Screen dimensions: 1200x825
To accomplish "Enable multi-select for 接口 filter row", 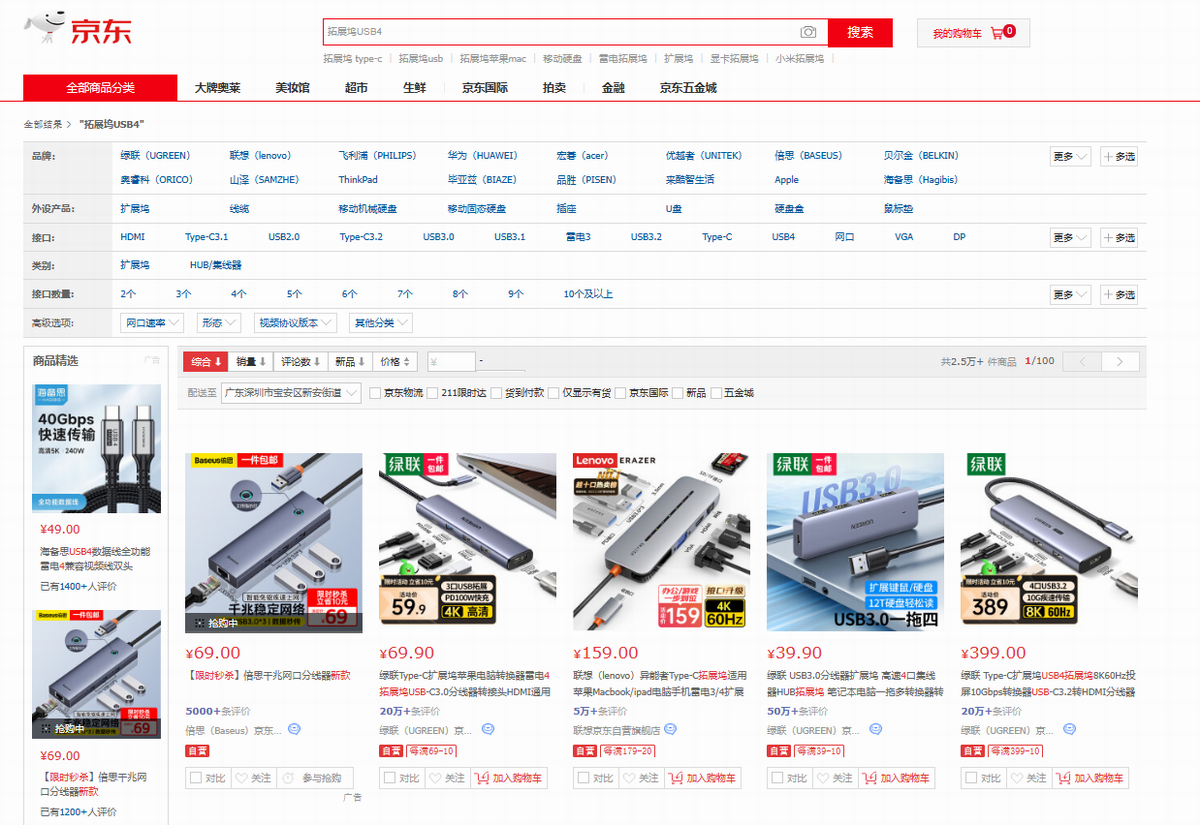I will (1119, 238).
